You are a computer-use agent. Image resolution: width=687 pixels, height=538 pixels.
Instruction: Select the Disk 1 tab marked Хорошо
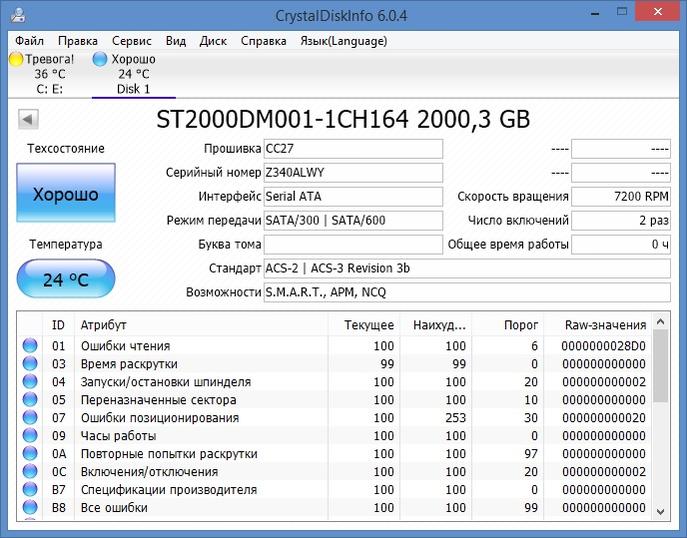tap(133, 74)
